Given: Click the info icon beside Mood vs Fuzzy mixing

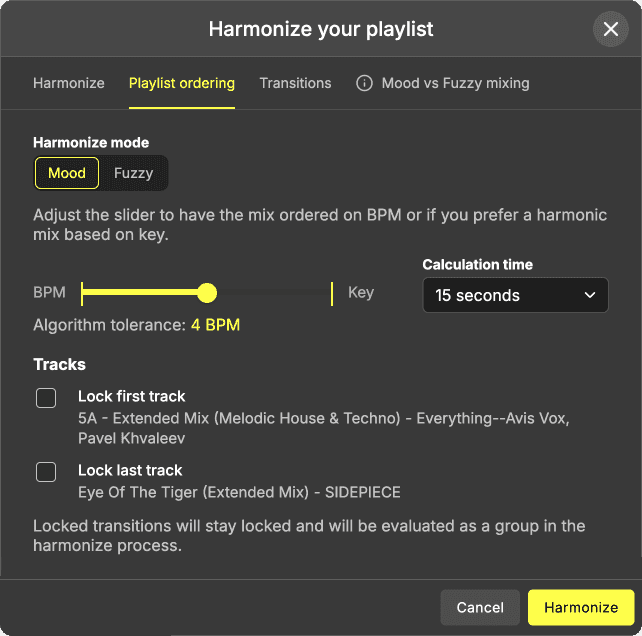Looking at the screenshot, I should click(364, 83).
